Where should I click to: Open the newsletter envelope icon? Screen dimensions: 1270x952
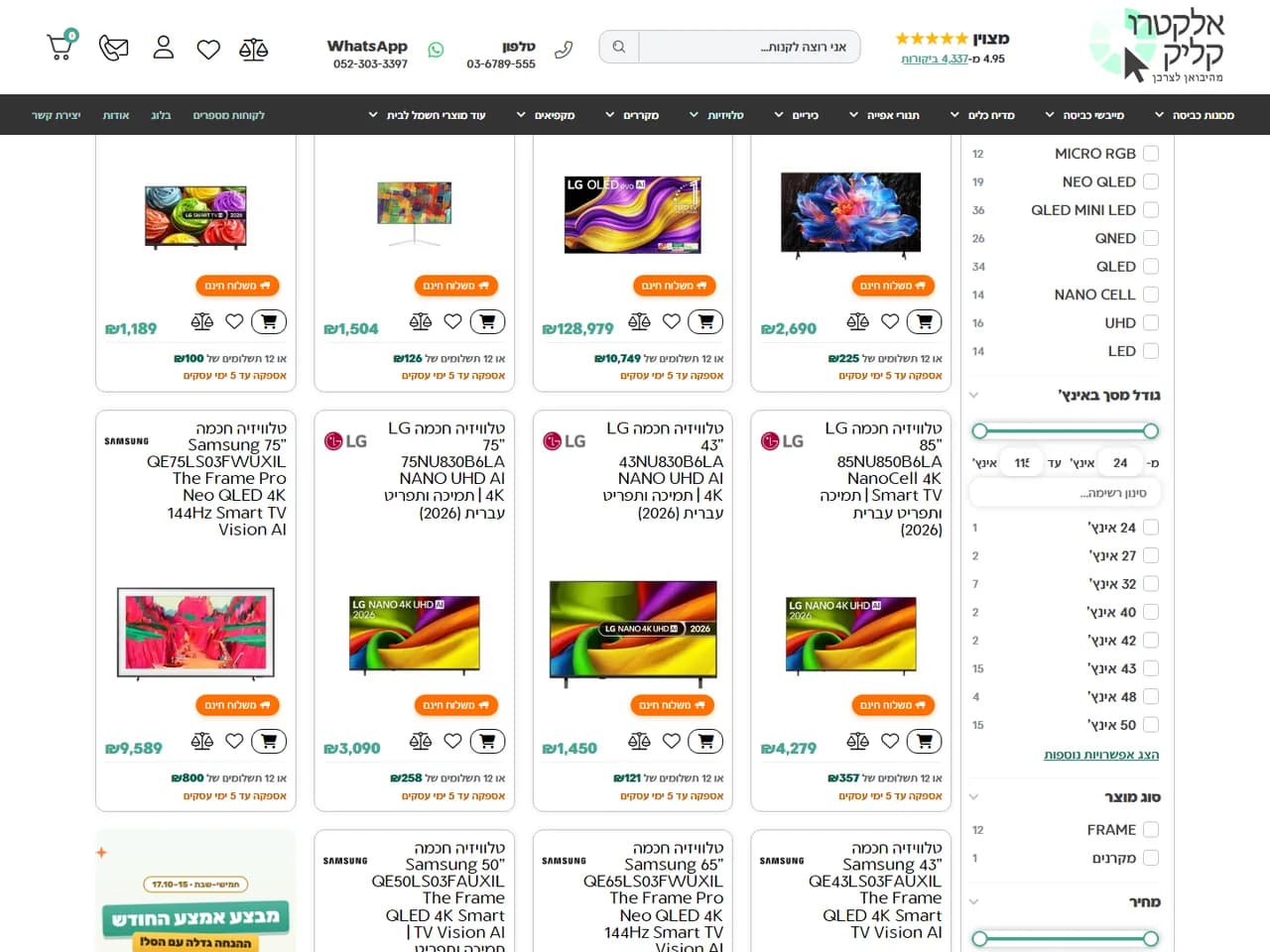pos(114,47)
